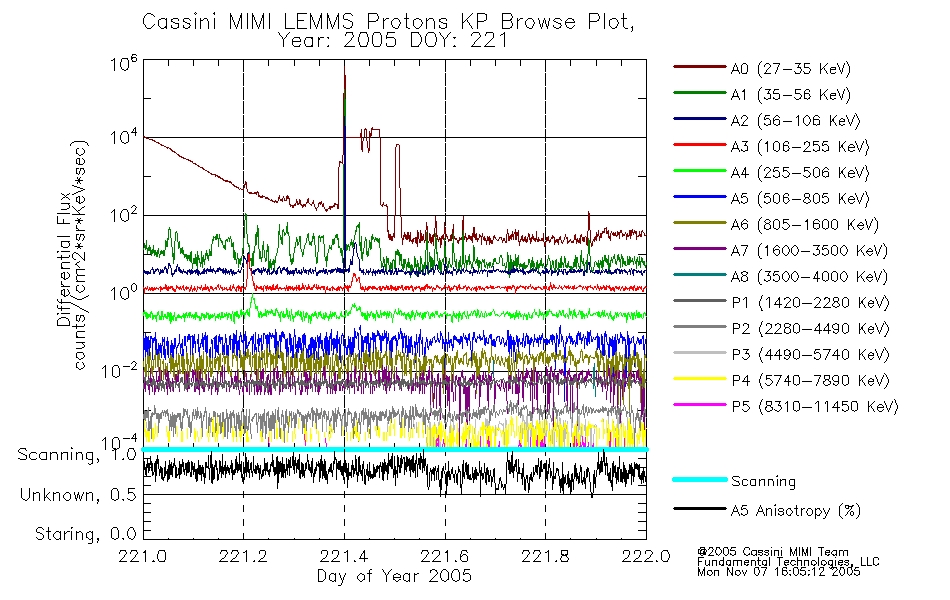The width and height of the screenshot is (950, 600).
Task: Click the P3 (4490-5740 KeV) legend label
Action: tap(810, 355)
